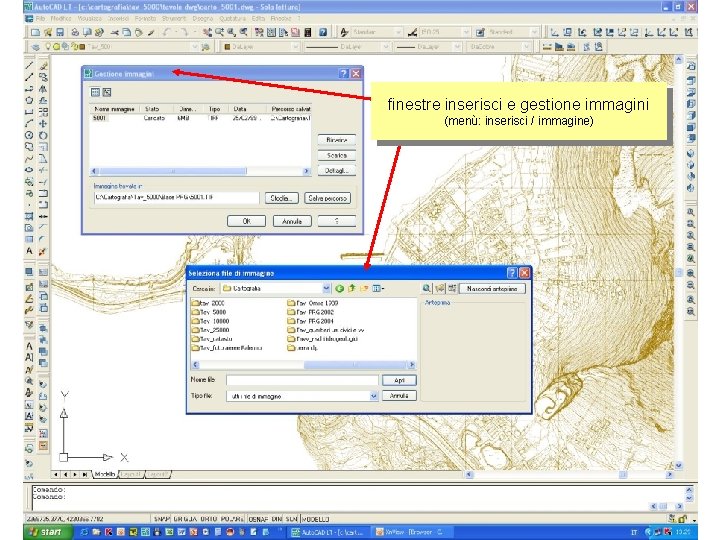
Task: Select the Zoom realtime toolbar icon
Action: coord(219,32)
